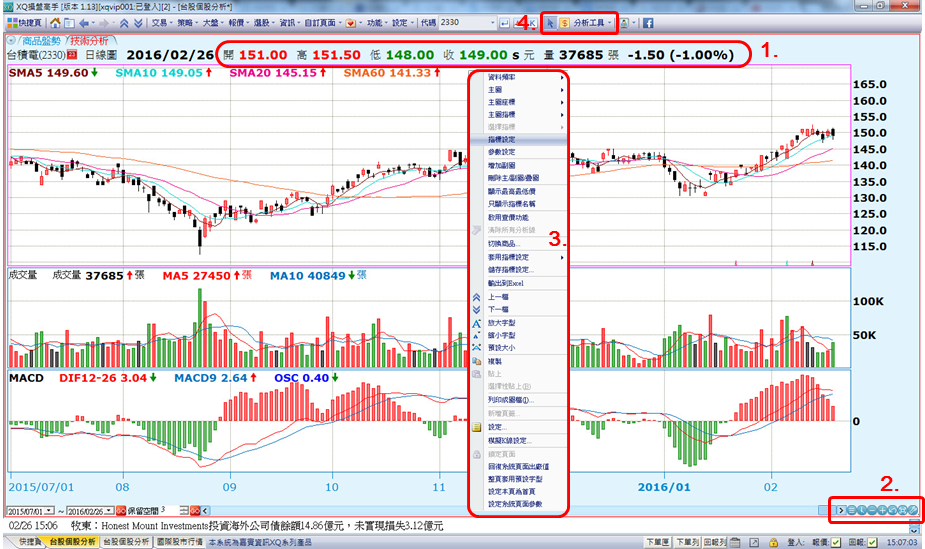Expand the 主圖 submenu

coord(519,90)
